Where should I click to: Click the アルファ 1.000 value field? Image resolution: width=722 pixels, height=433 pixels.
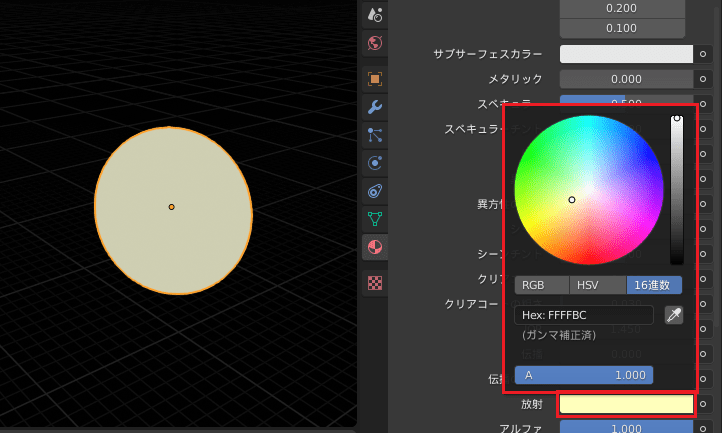[626, 427]
